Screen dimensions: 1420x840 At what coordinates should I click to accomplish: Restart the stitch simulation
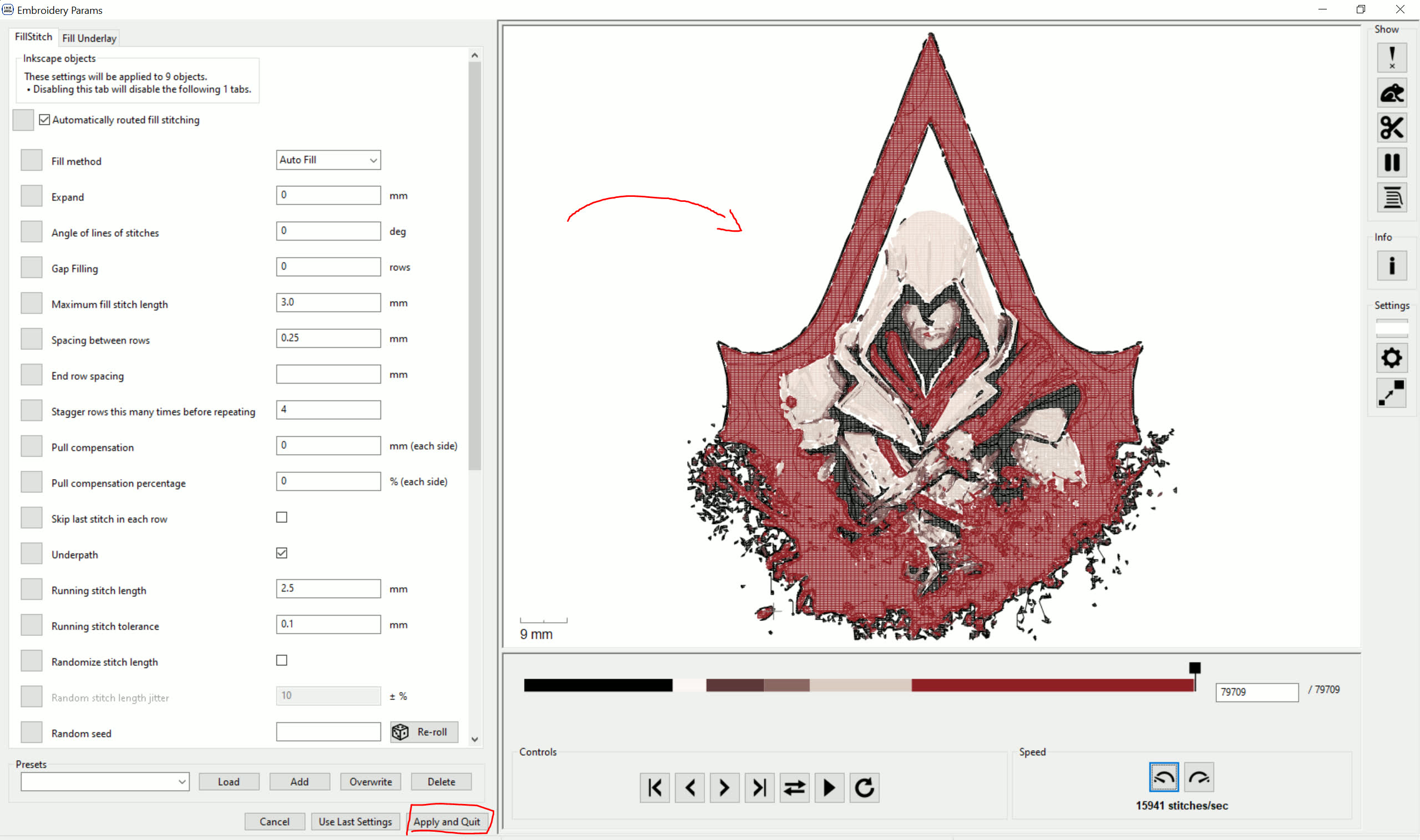point(865,788)
